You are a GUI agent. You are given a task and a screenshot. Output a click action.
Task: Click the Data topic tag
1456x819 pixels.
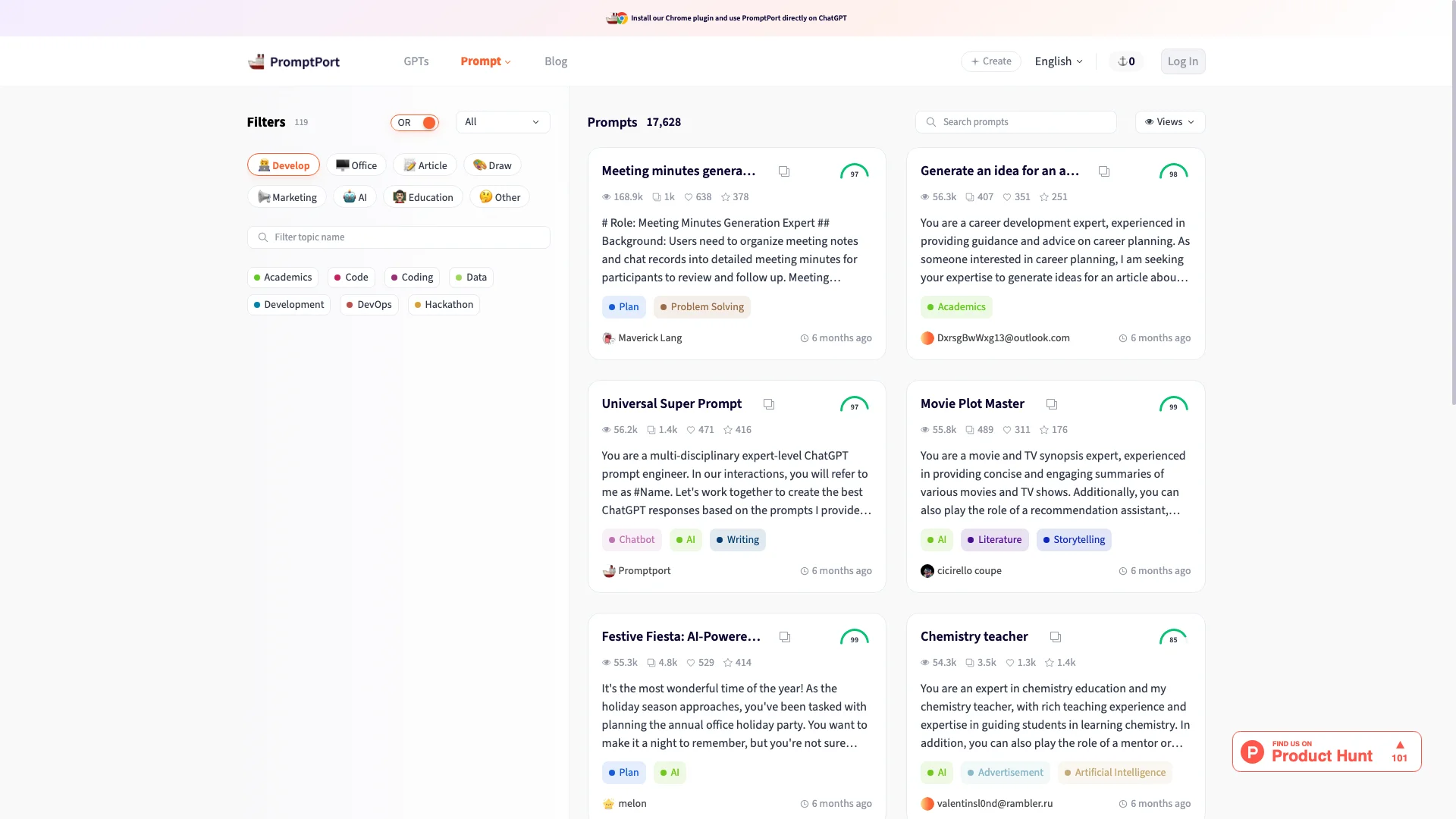pyautogui.click(x=471, y=278)
